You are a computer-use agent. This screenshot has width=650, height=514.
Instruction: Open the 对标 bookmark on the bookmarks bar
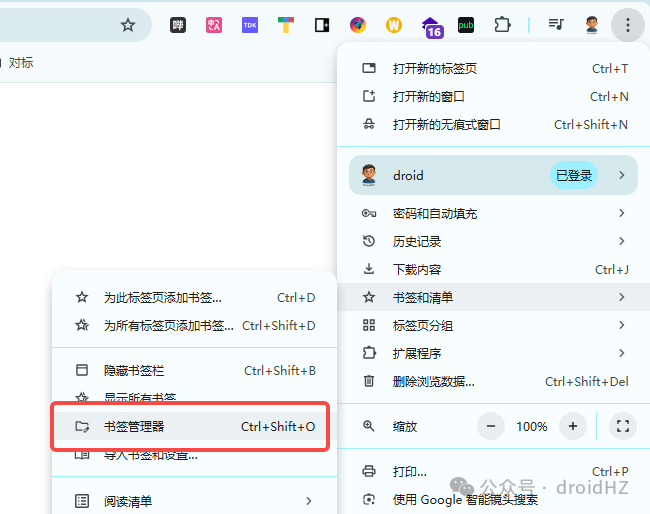pos(21,63)
